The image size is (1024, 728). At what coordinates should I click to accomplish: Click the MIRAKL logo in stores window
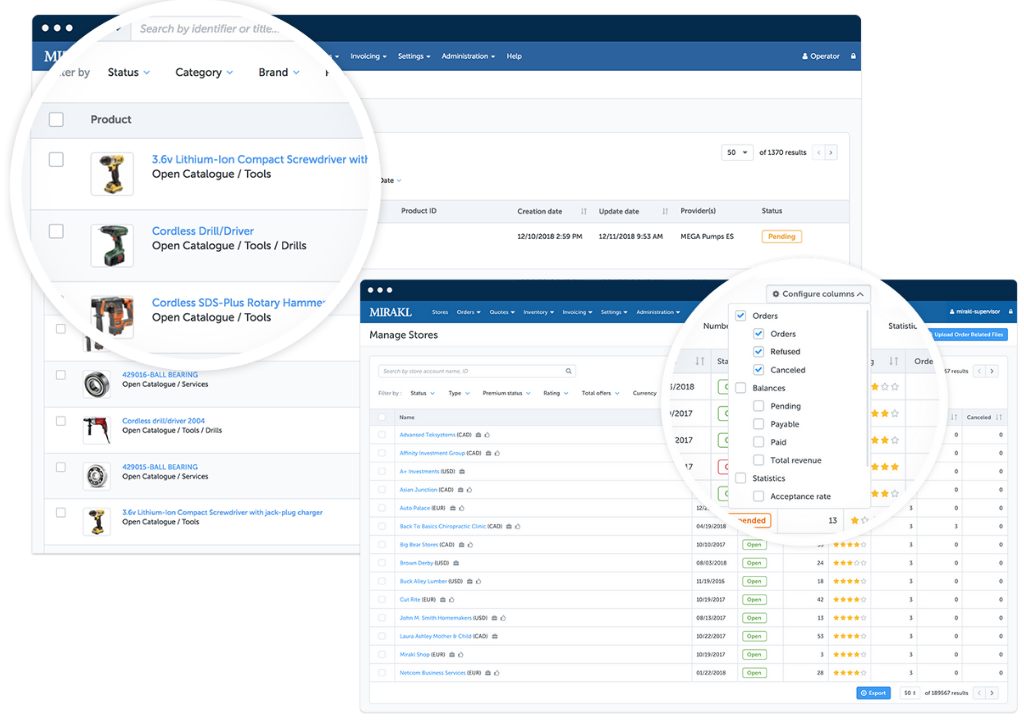(391, 312)
